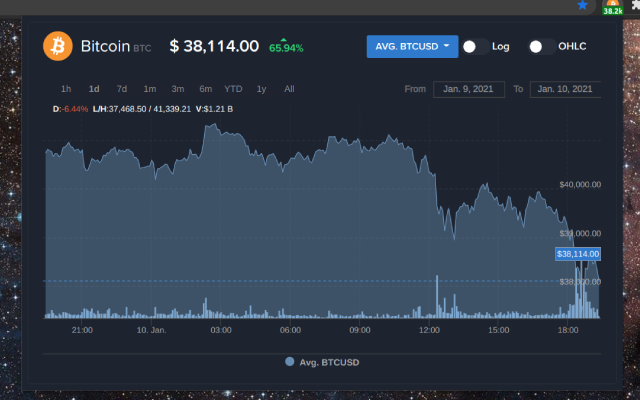Viewport: 640px width, 400px height.
Task: Open the AVG. BTCUSD dropdown
Action: [x=412, y=47]
